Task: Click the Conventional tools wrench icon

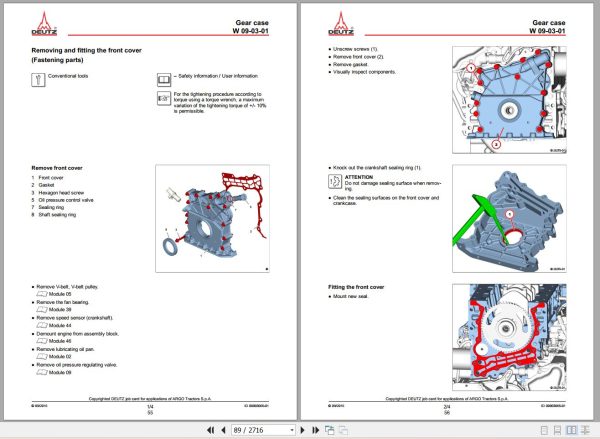Action: pos(38,80)
